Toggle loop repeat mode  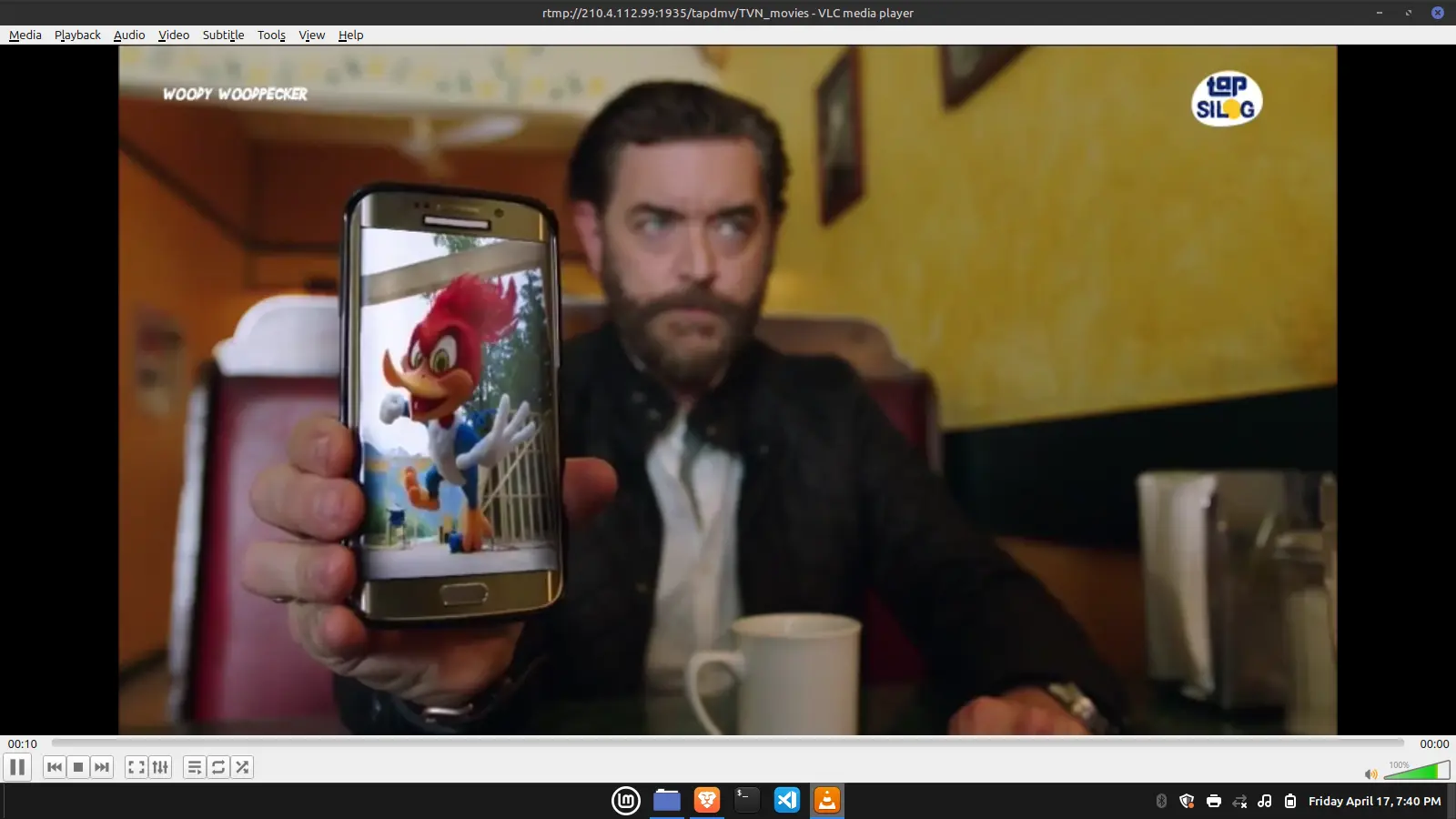point(218,767)
